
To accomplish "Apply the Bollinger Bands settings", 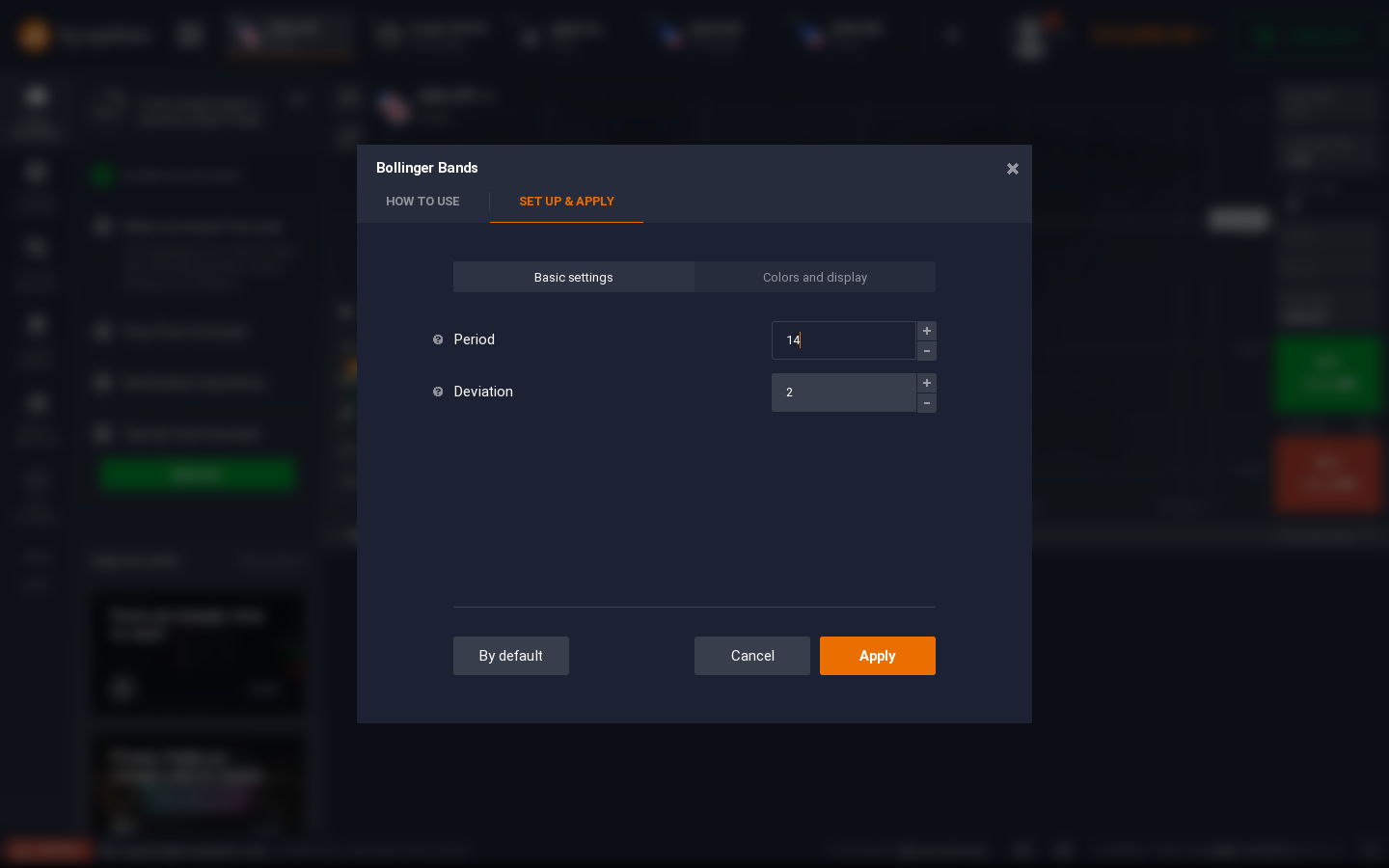I will (x=878, y=656).
